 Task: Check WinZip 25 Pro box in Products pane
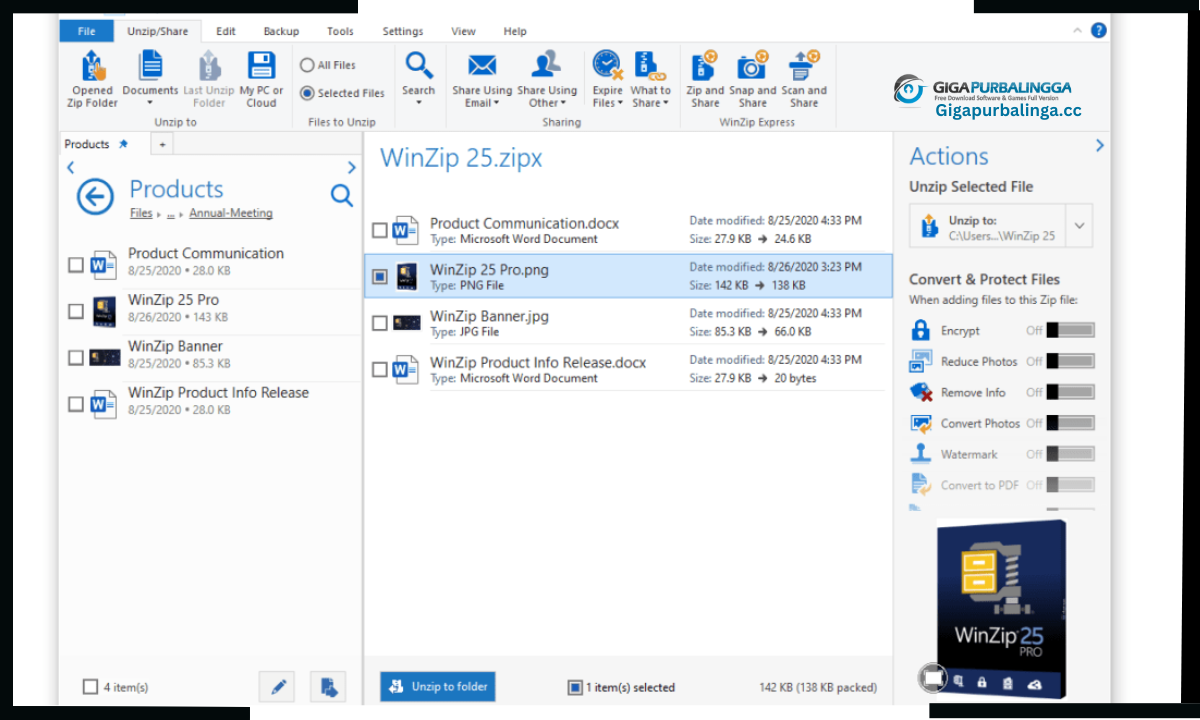click(x=76, y=311)
